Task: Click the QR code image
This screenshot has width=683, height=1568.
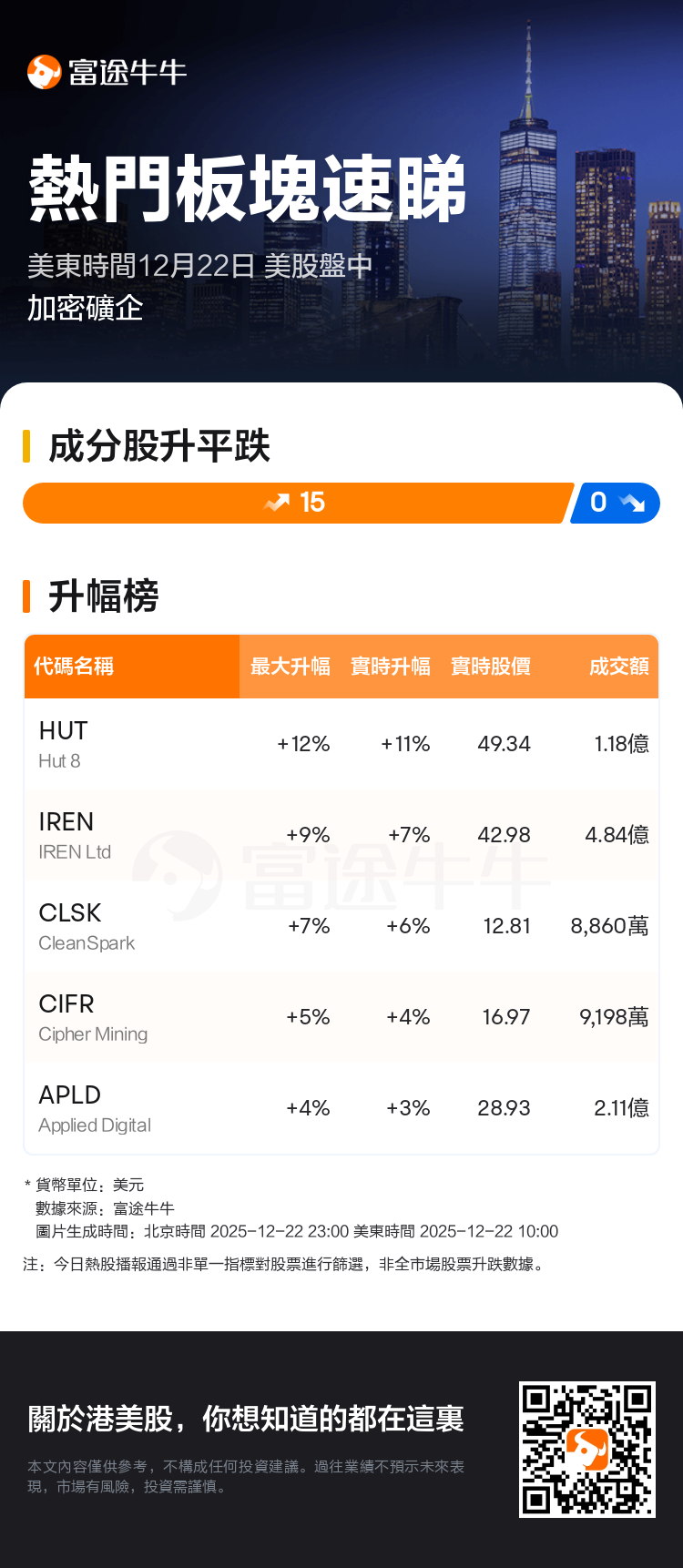Action: pos(587,1450)
